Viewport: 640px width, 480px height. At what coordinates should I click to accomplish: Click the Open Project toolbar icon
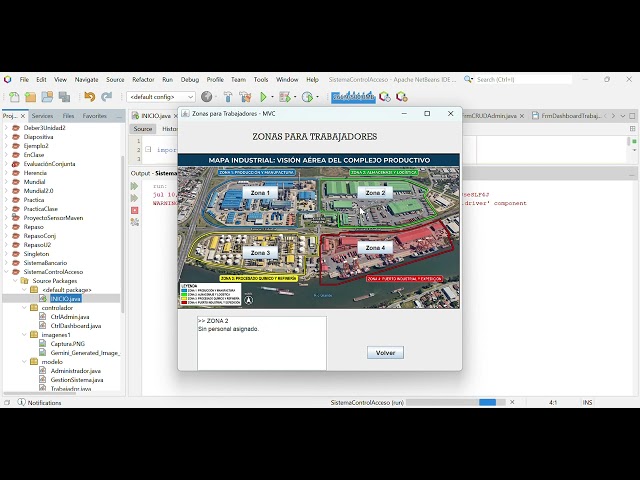click(x=47, y=97)
